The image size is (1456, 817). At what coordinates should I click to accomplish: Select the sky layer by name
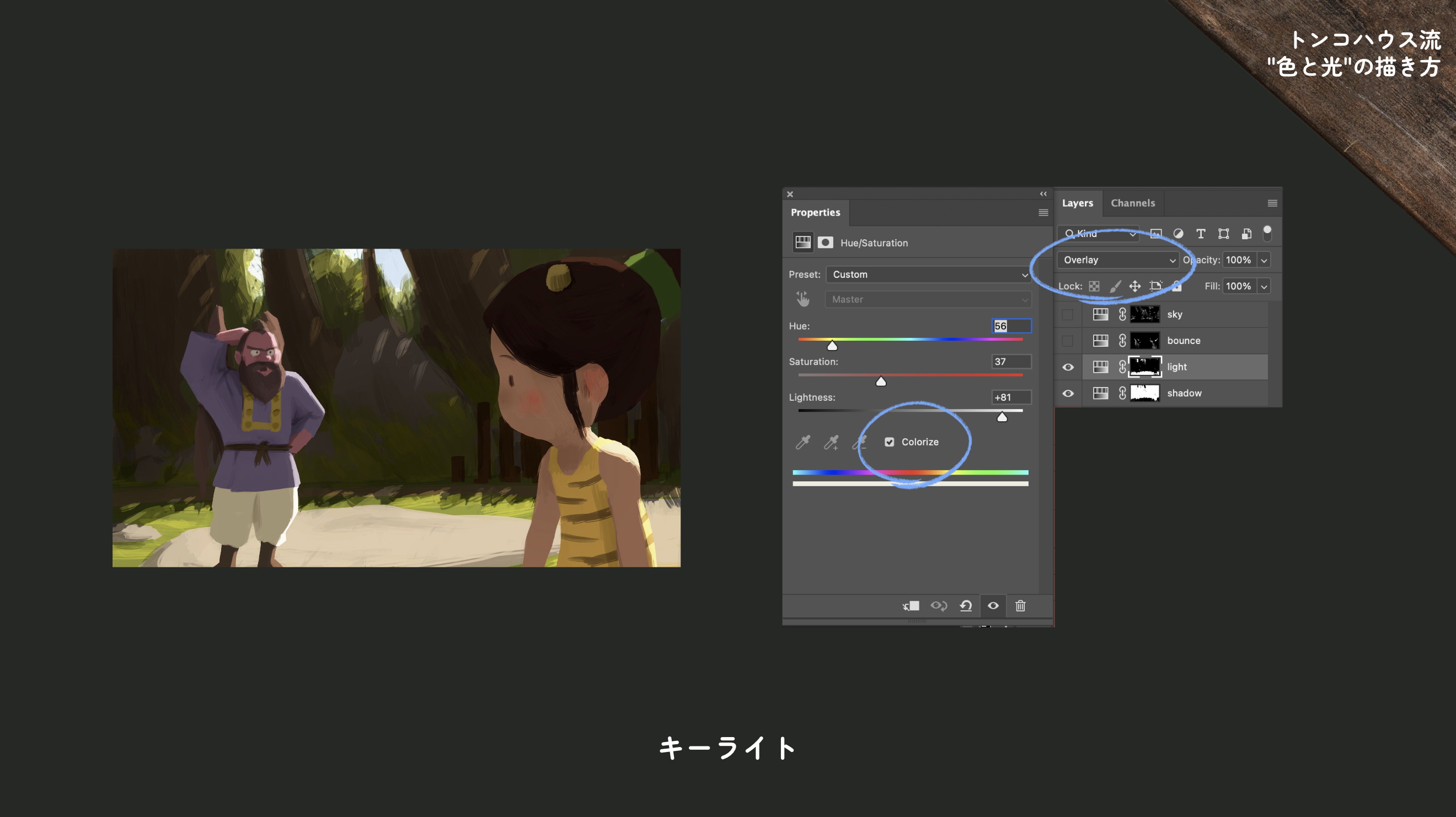coord(1175,314)
